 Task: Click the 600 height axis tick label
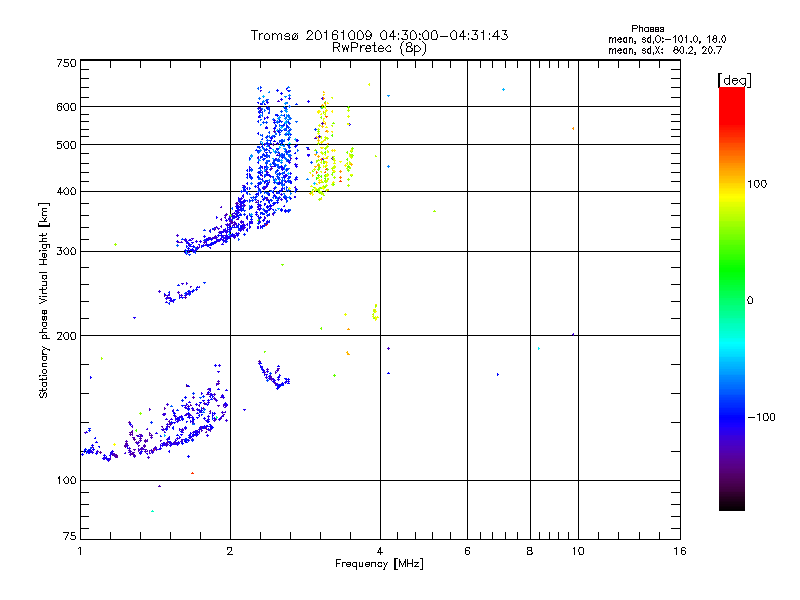[66, 107]
